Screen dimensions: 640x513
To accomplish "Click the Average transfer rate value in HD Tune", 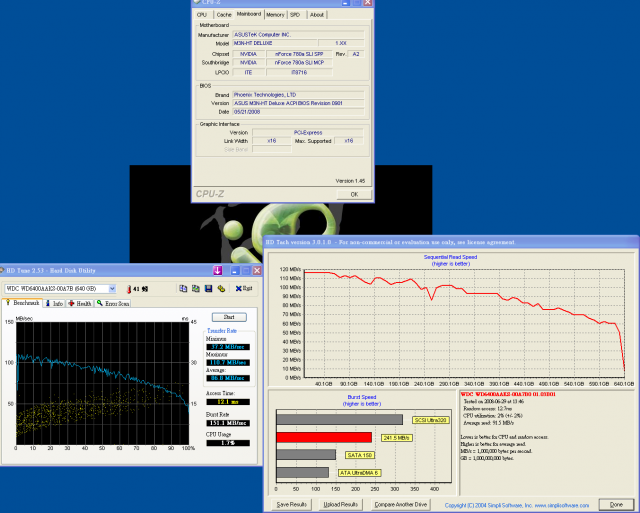I will coord(228,378).
